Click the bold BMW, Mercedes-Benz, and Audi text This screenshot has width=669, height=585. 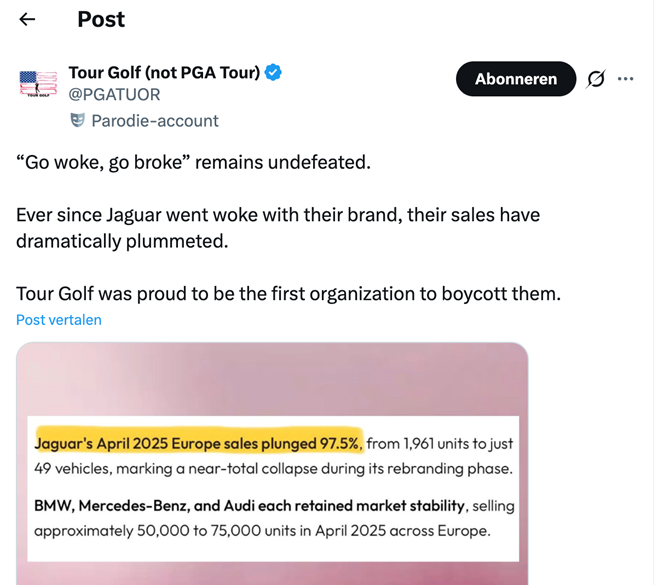tap(250, 504)
